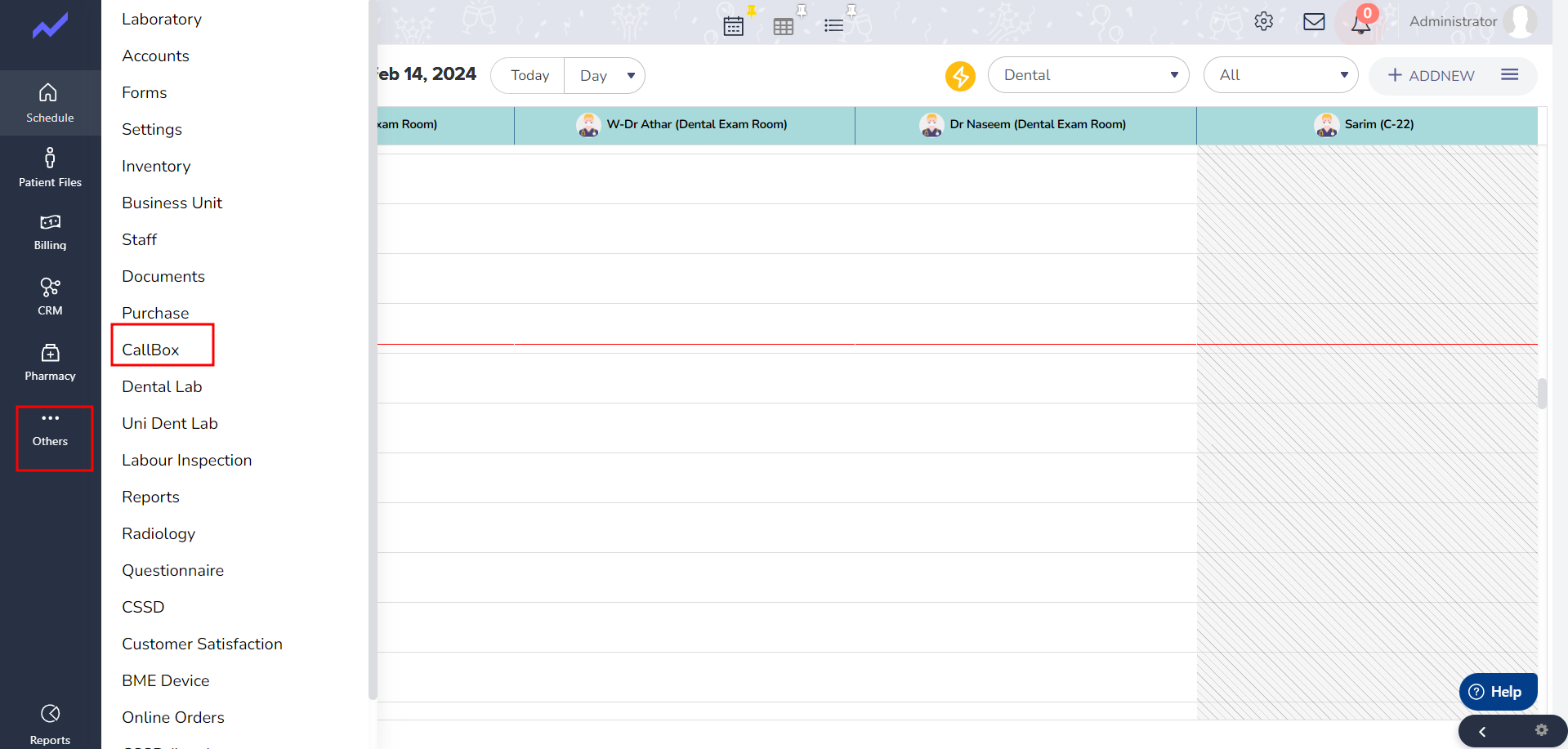Open the Schedule section in sidebar
This screenshot has width=1568, height=749.
click(x=50, y=103)
